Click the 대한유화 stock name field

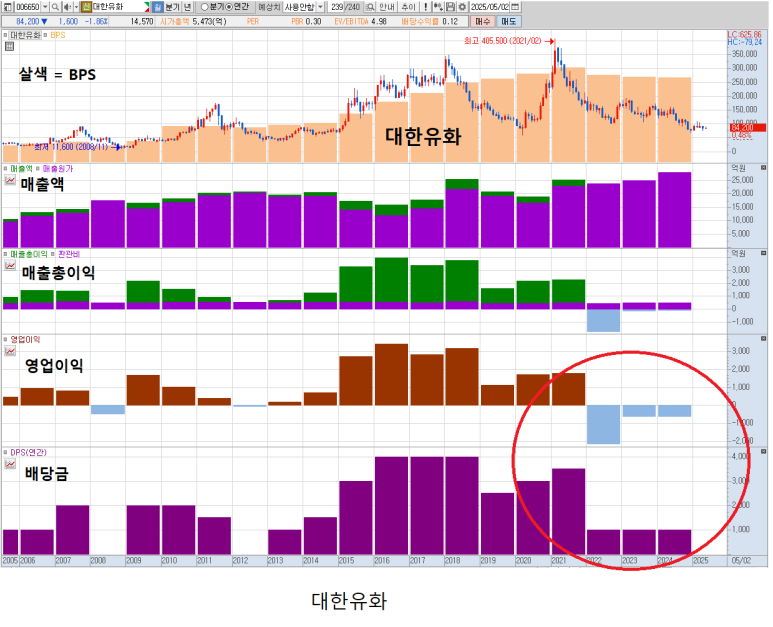coord(118,7)
